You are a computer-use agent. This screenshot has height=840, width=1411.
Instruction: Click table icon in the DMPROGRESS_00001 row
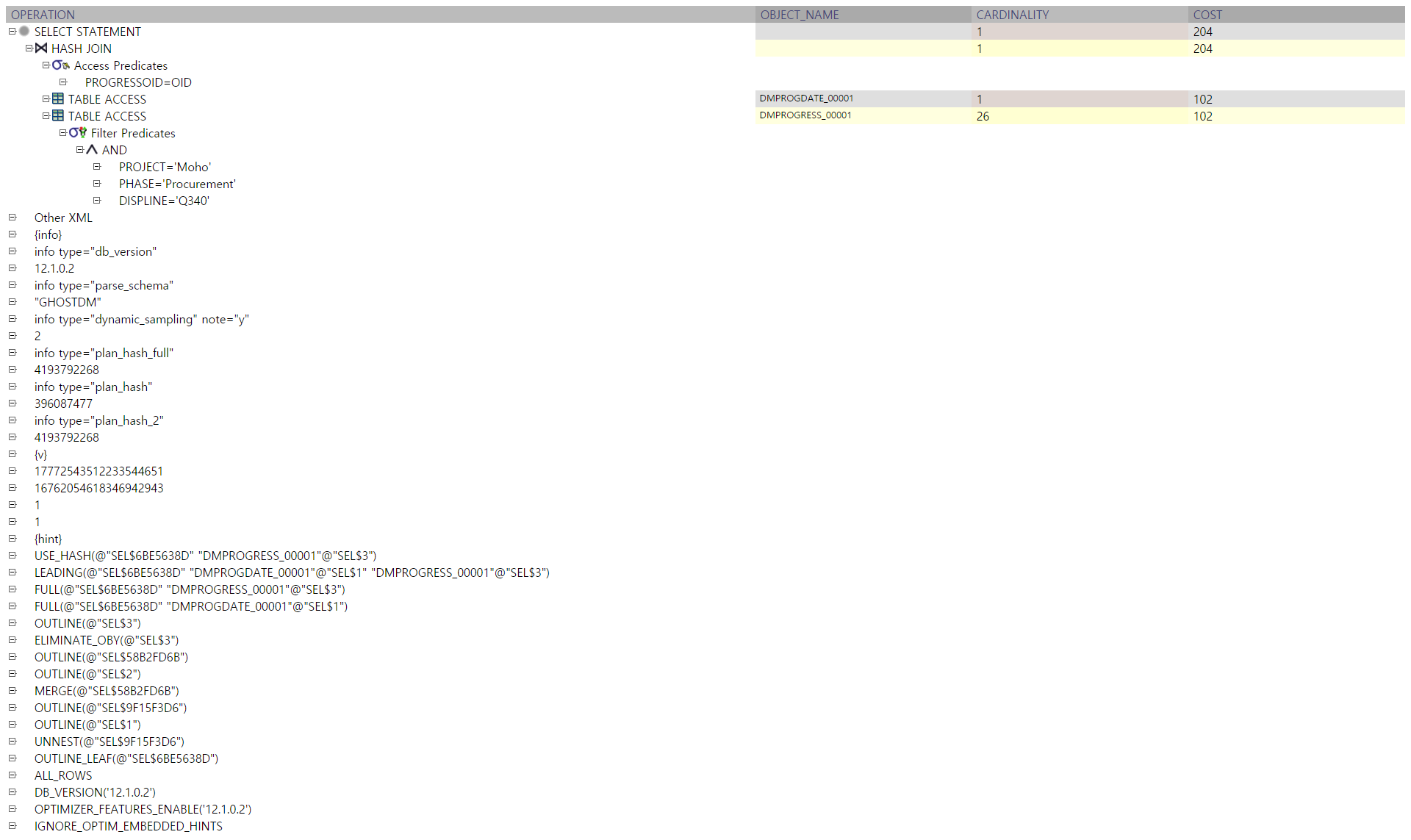point(58,116)
